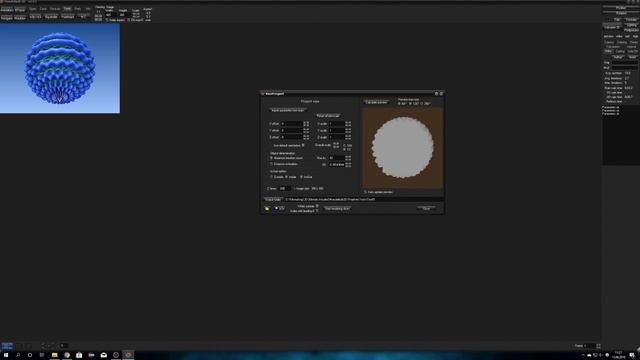Select the 64 preview size radio button
This screenshot has width=640, height=360.
(399, 104)
